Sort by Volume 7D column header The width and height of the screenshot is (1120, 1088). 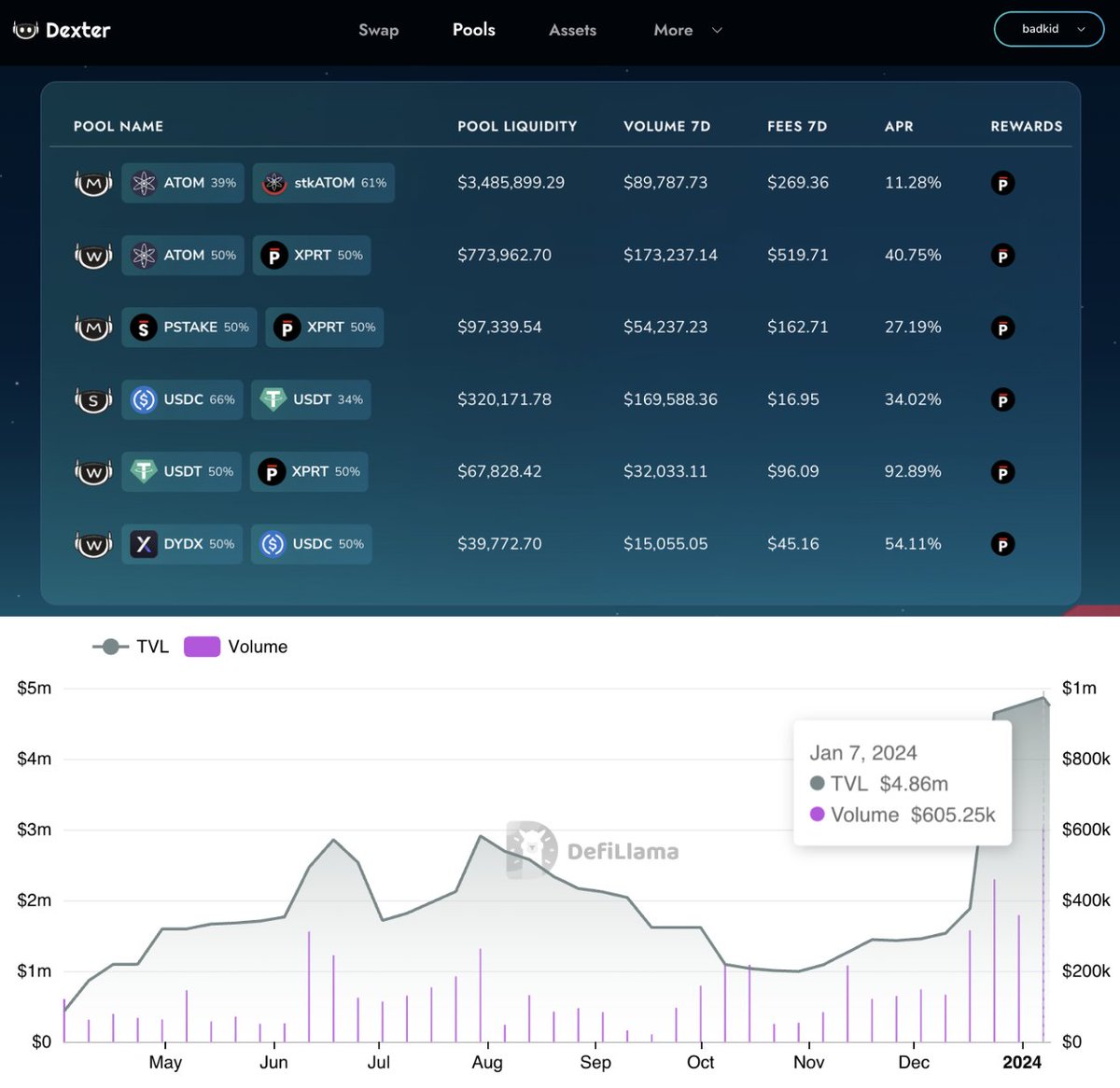coord(667,126)
